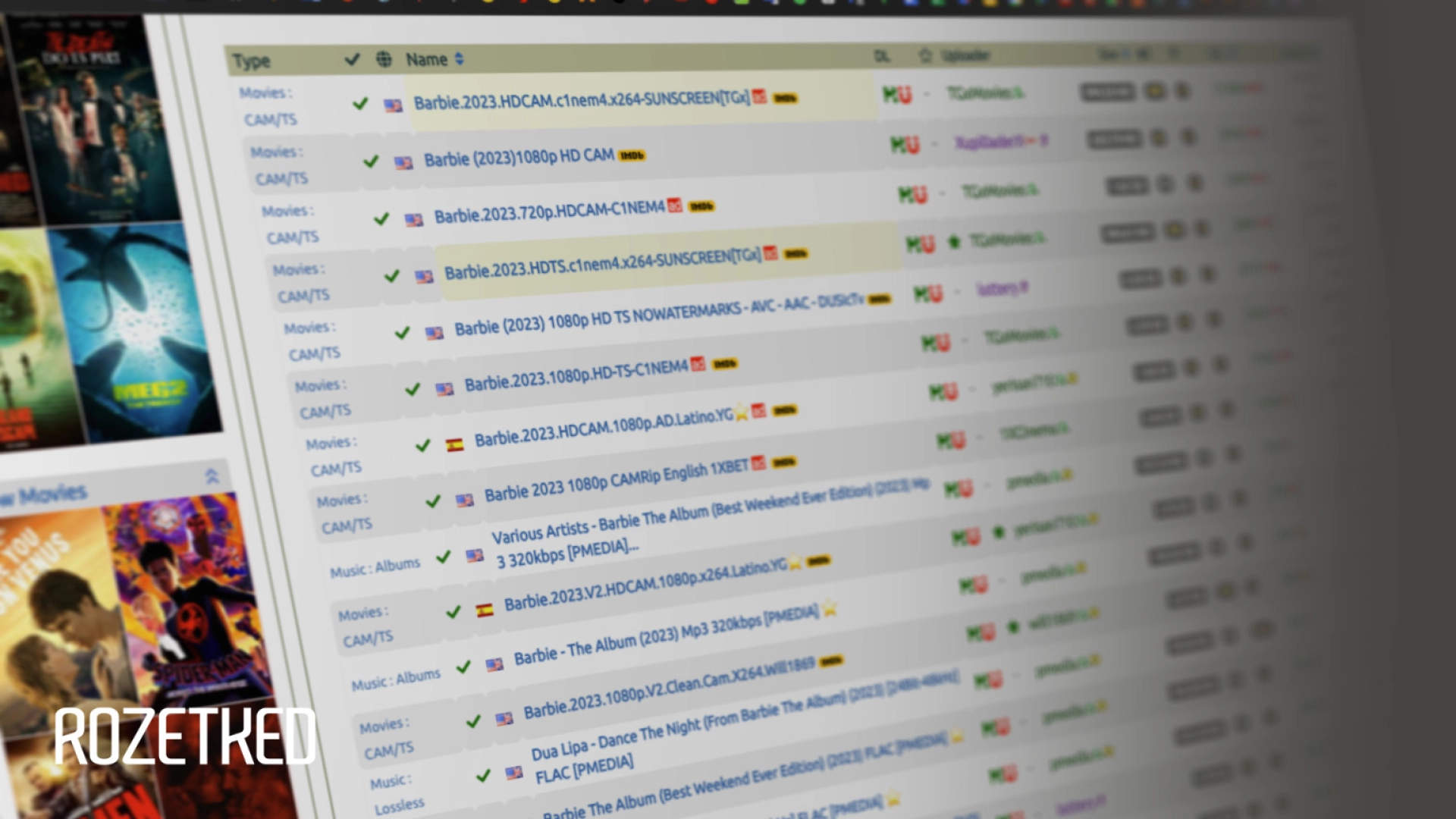This screenshot has width=1456, height=819.
Task: Click the globe language icon in header
Action: tap(384, 59)
